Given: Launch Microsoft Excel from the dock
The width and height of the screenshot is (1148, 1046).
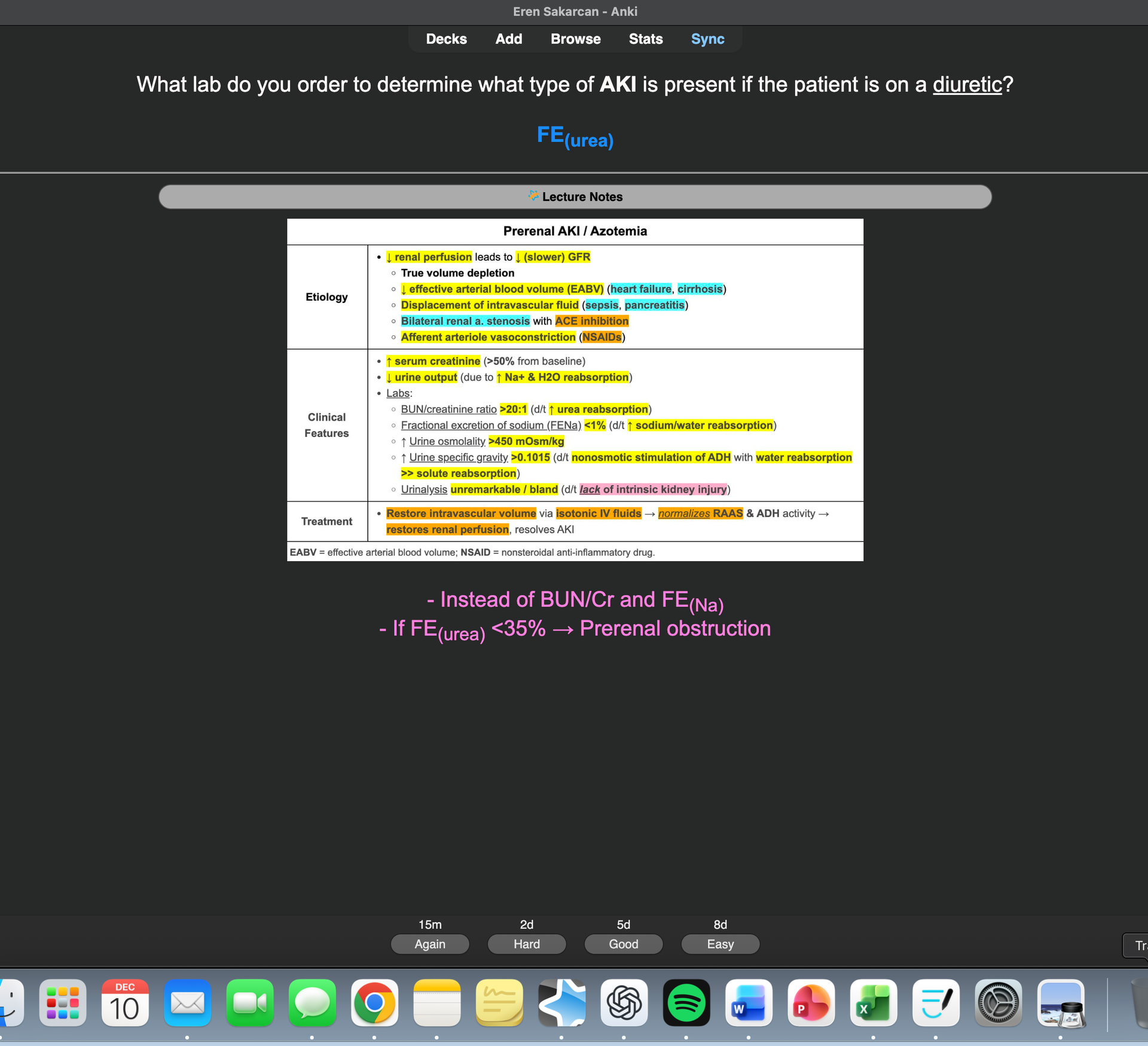Looking at the screenshot, I should click(873, 1004).
